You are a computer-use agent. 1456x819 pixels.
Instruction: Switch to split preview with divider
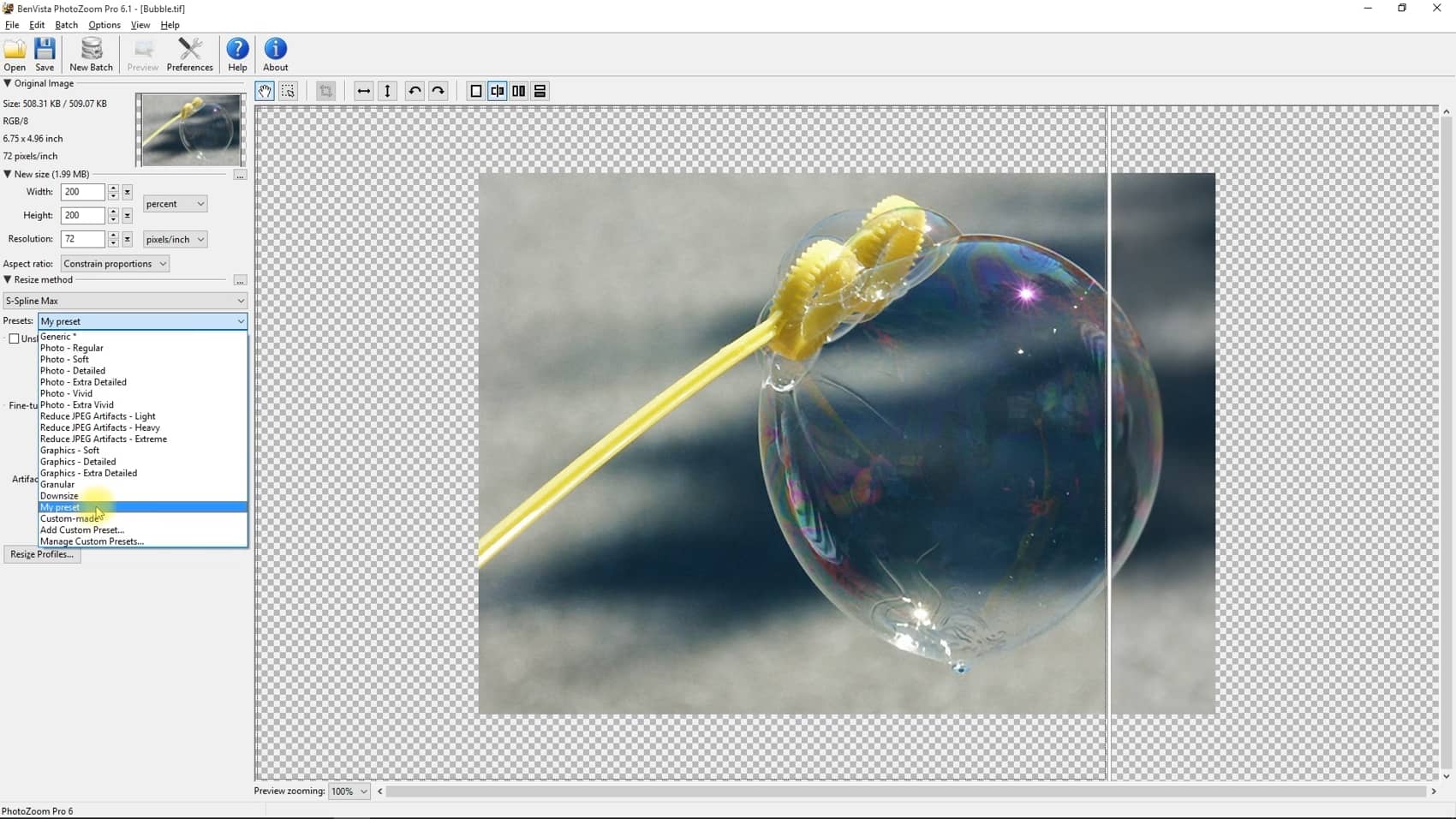click(x=498, y=91)
